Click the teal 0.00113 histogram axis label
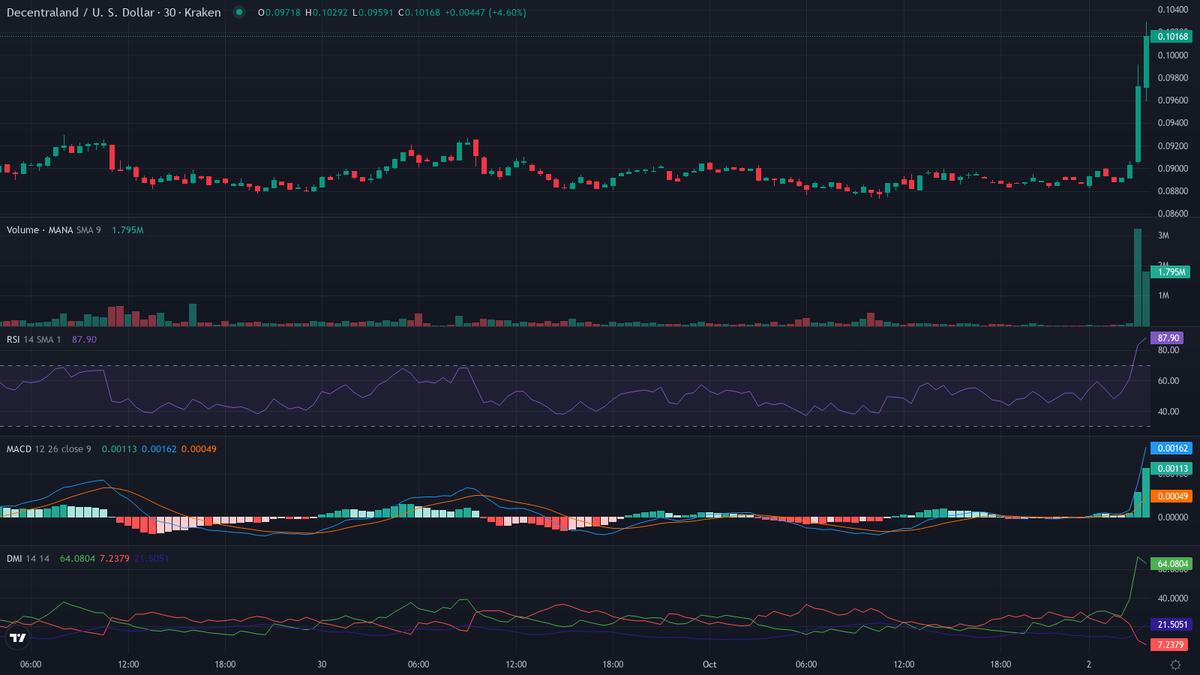Viewport: 1200px width, 675px height. pos(1172,468)
